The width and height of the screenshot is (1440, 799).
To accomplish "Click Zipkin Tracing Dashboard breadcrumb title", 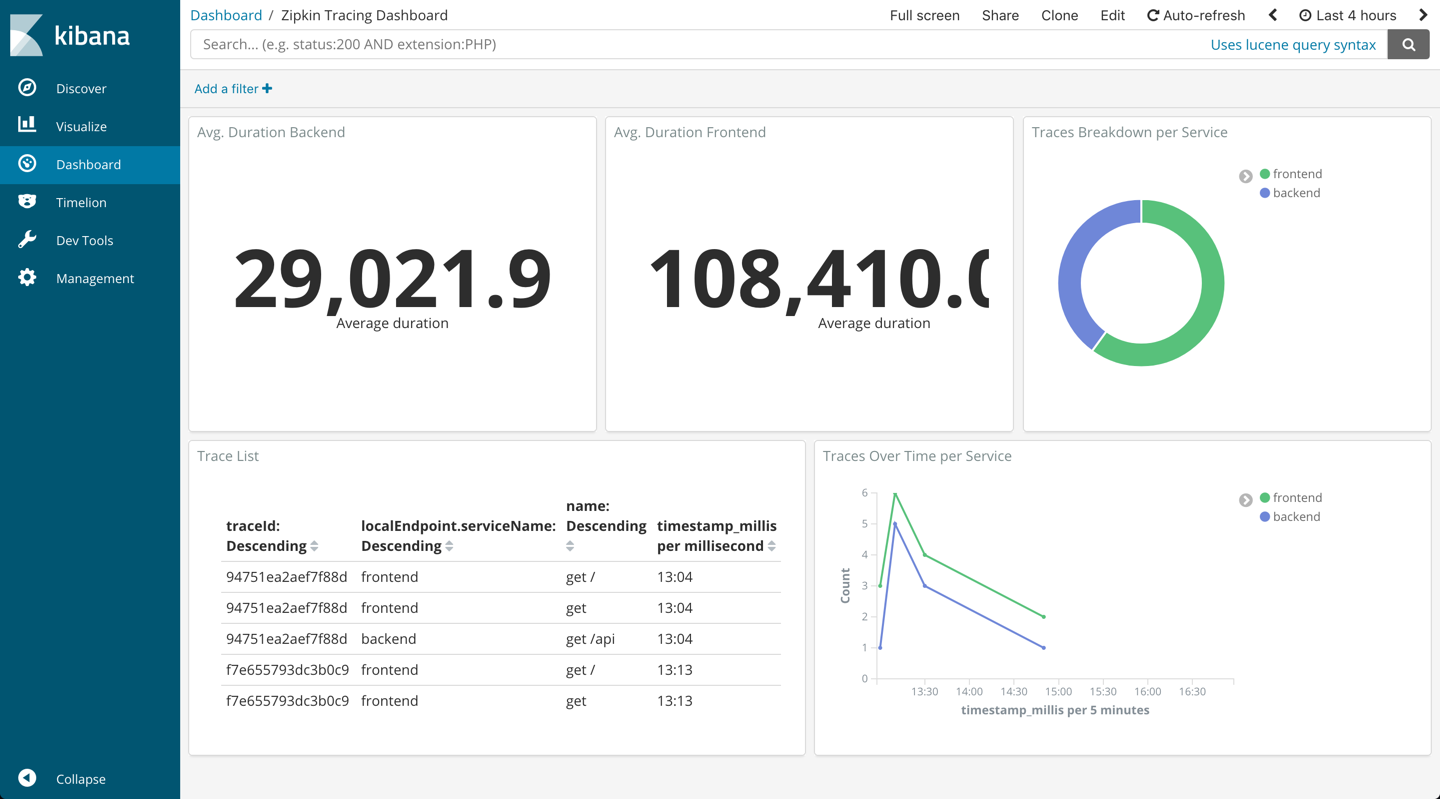I will point(364,15).
